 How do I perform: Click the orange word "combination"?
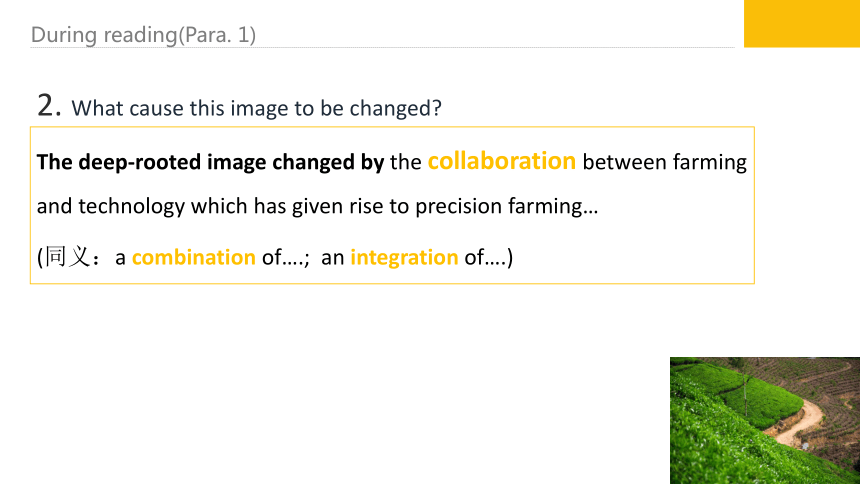(x=194, y=257)
